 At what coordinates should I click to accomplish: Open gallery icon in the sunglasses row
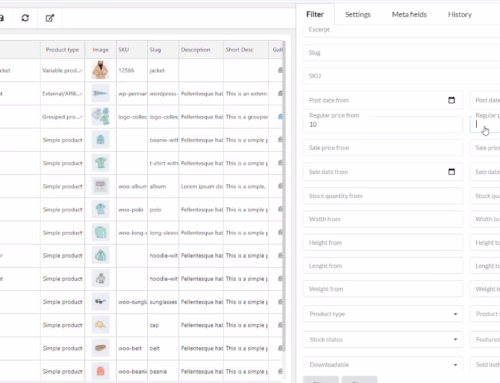pos(280,302)
